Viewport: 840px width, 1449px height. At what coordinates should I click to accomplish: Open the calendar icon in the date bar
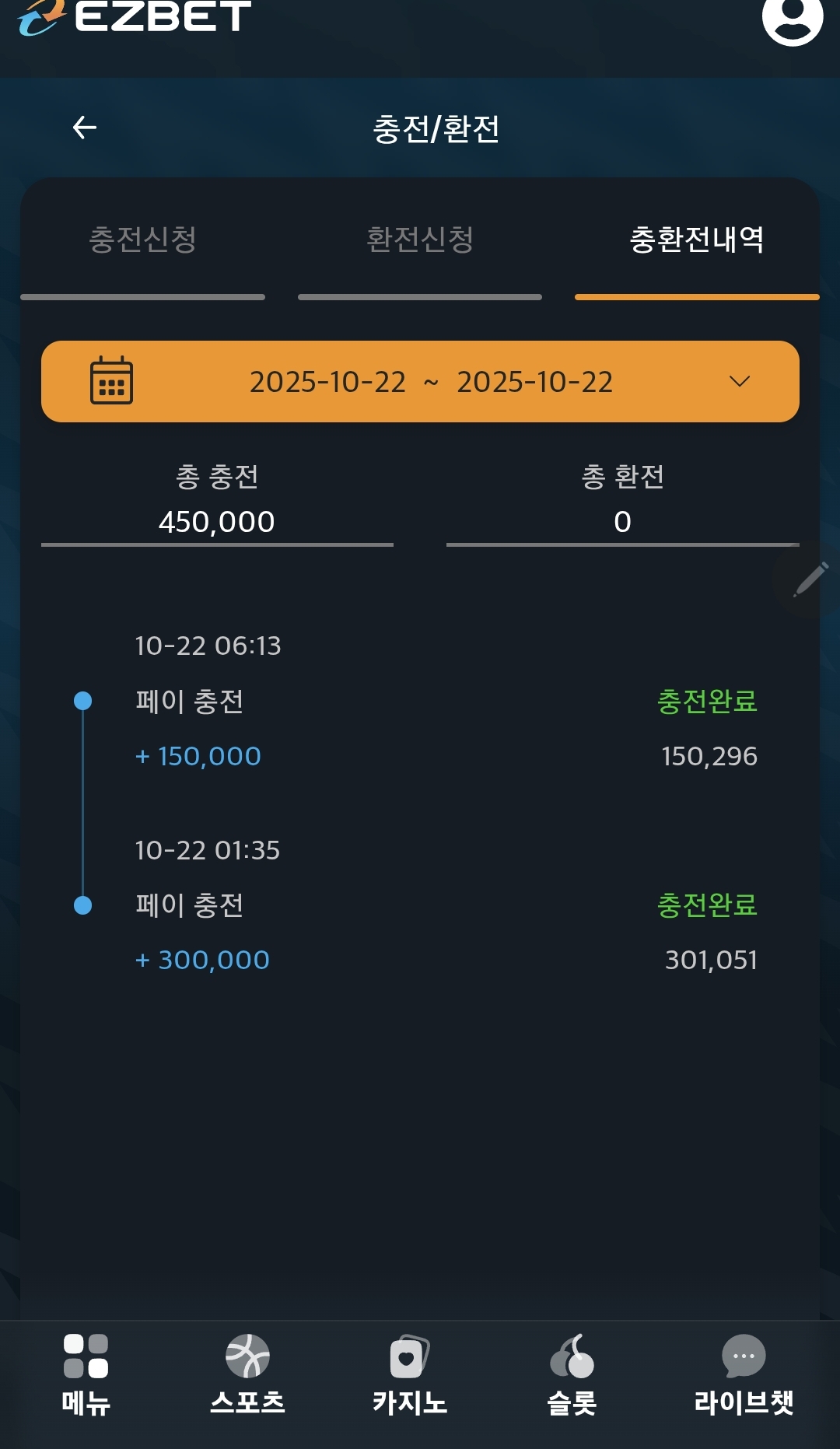111,381
